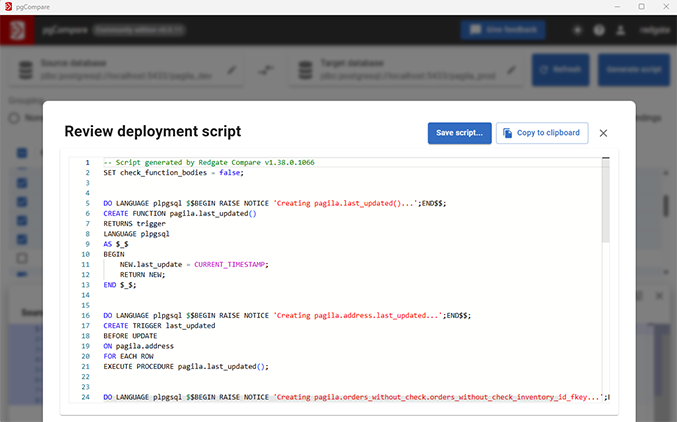Image resolution: width=677 pixels, height=422 pixels.
Task: Click the 'BEFORE UPDATE' line
Action: point(130,336)
